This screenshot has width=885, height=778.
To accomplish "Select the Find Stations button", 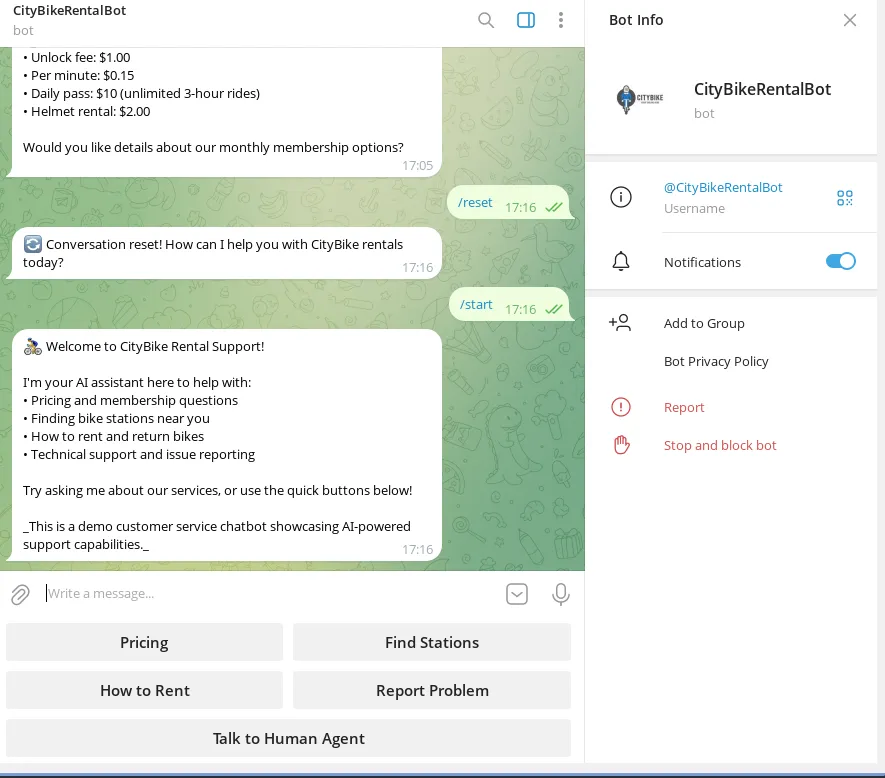I will point(432,642).
